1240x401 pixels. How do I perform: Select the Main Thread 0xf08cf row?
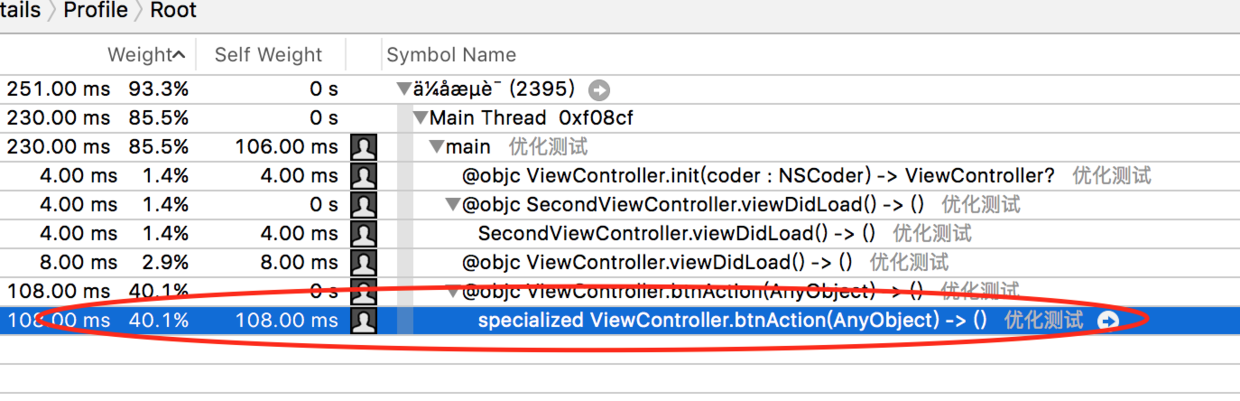tap(531, 119)
